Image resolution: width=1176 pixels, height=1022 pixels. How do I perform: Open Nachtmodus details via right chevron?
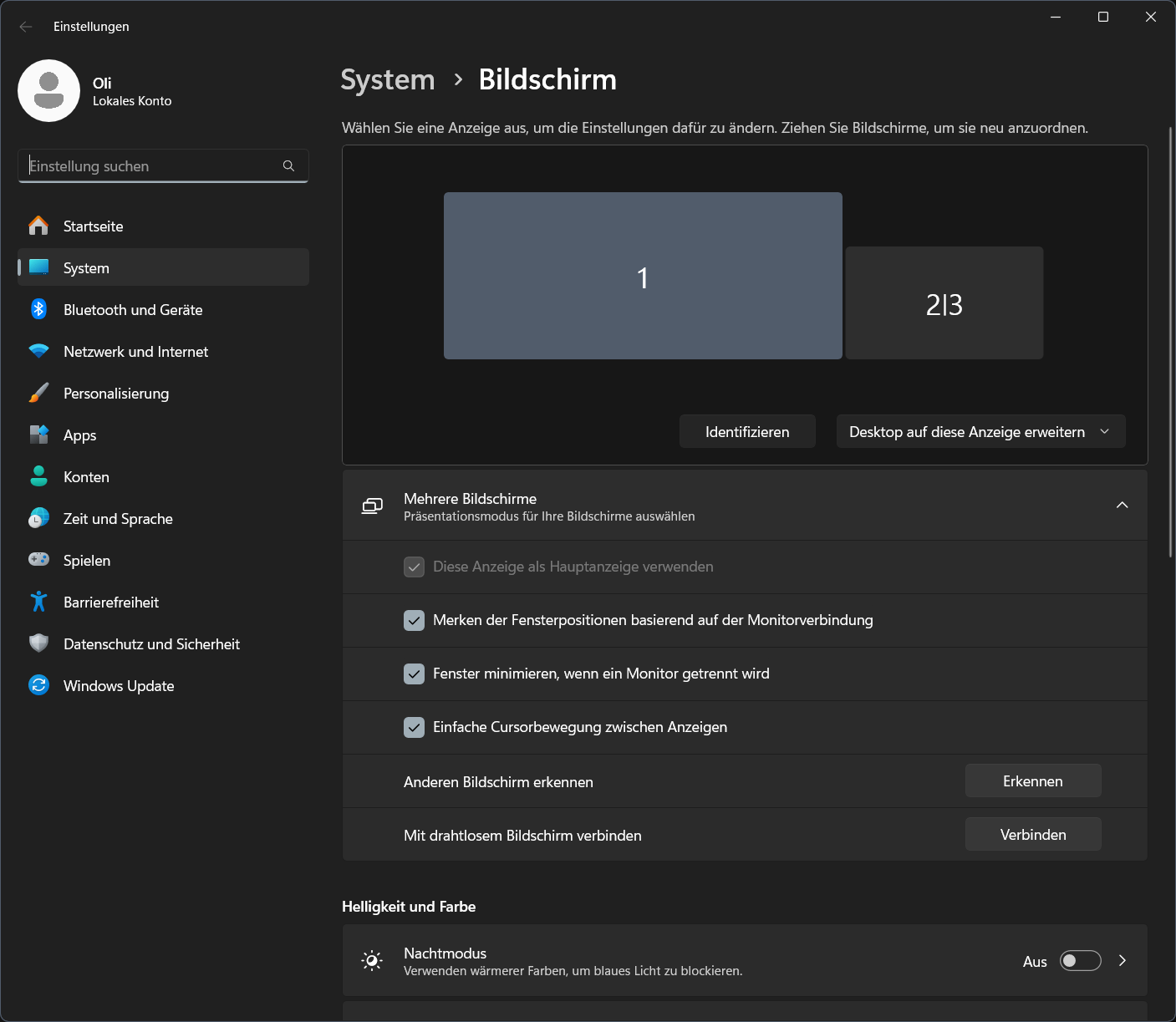point(1123,961)
